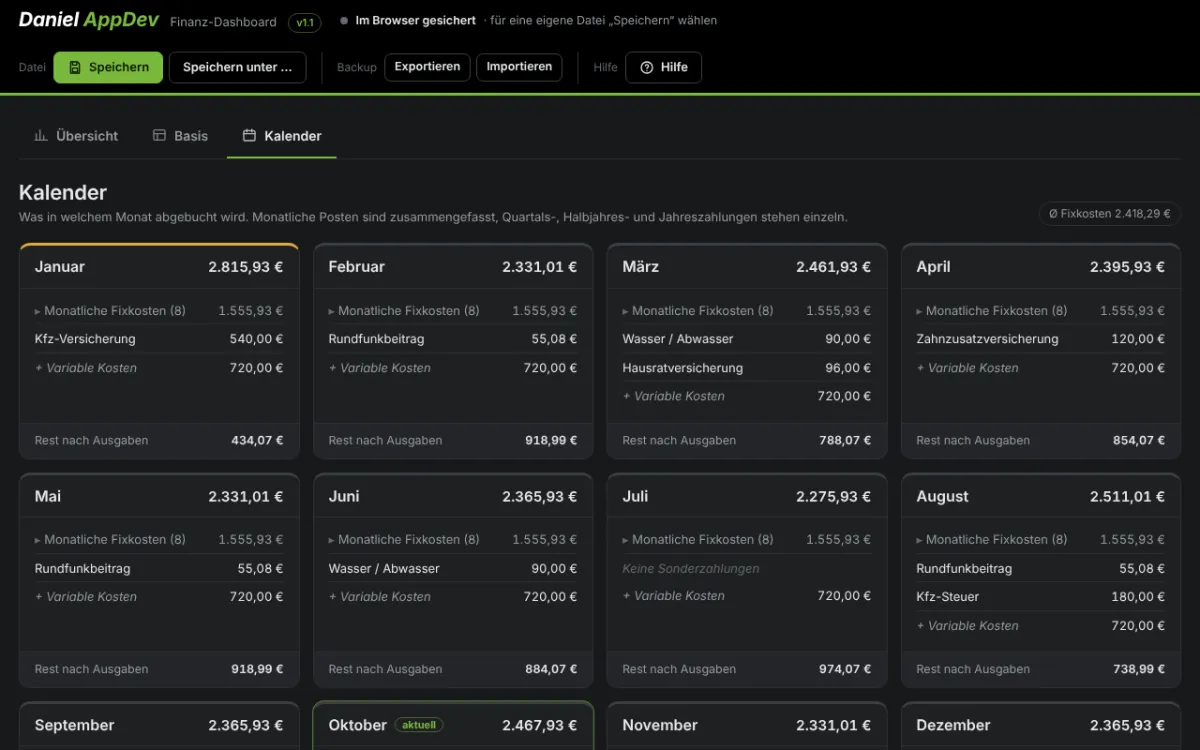Expand Monatliche Fixkosten in März card
Image resolution: width=1200 pixels, height=750 pixels.
click(698, 311)
